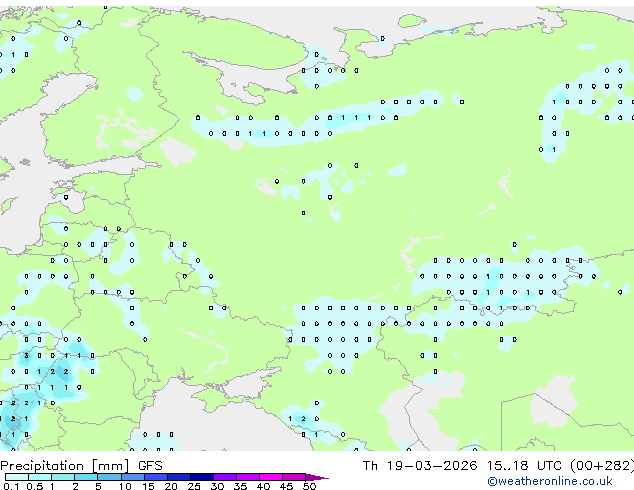Screen dimensions: 634x490
Task: Click the 1–2 mm legend color swatch
Action: (63, 477)
